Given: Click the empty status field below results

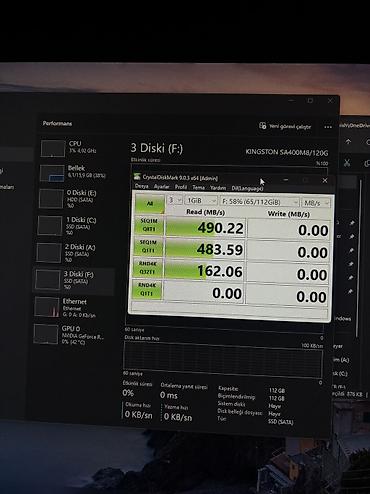Looking at the screenshot, I should point(229,310).
